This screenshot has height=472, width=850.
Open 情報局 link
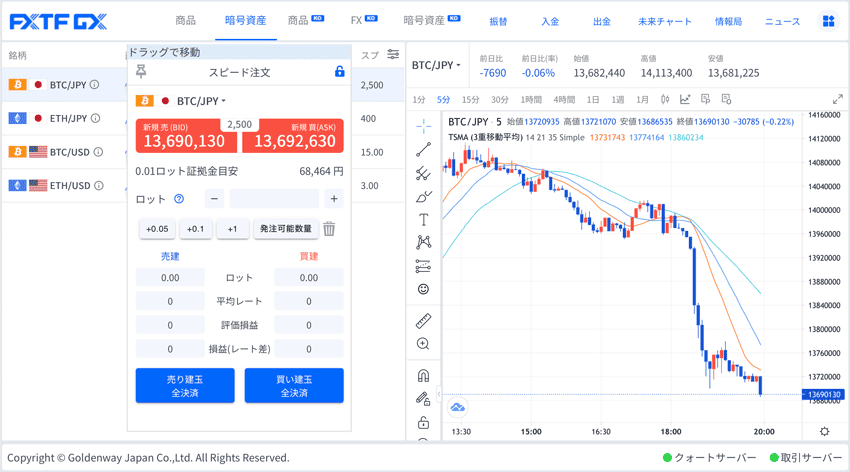(728, 22)
